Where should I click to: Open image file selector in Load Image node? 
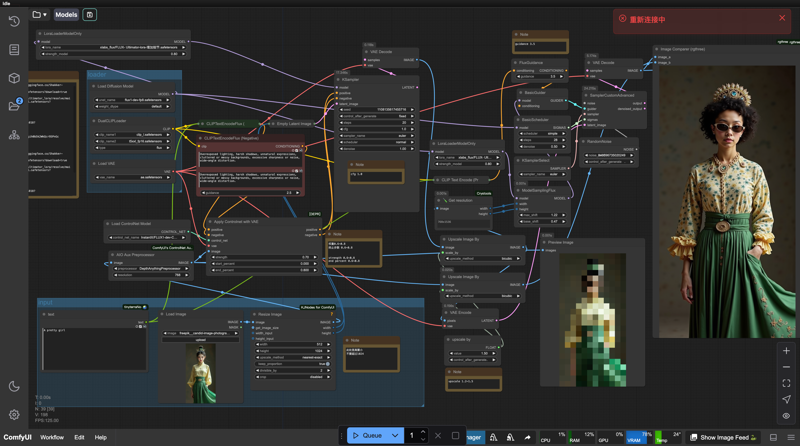click(x=201, y=333)
